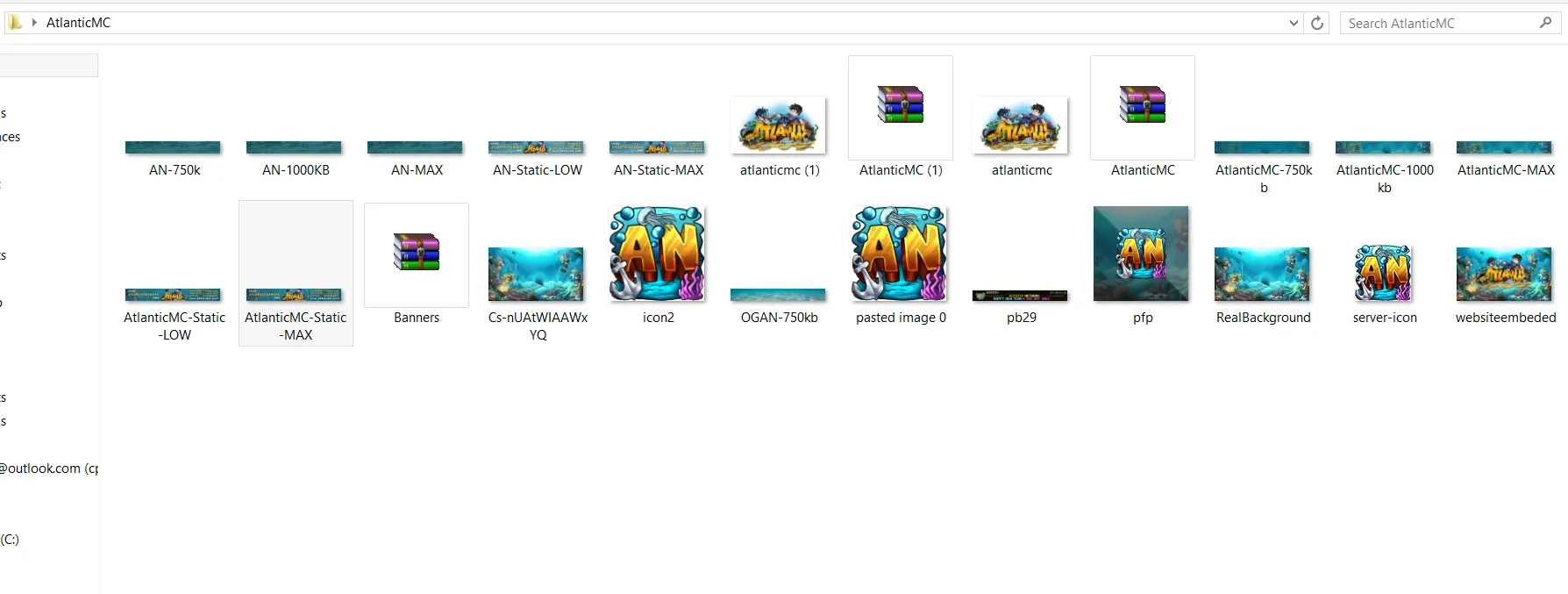Select the pasted image 0 file
1568x594 pixels.
click(900, 254)
